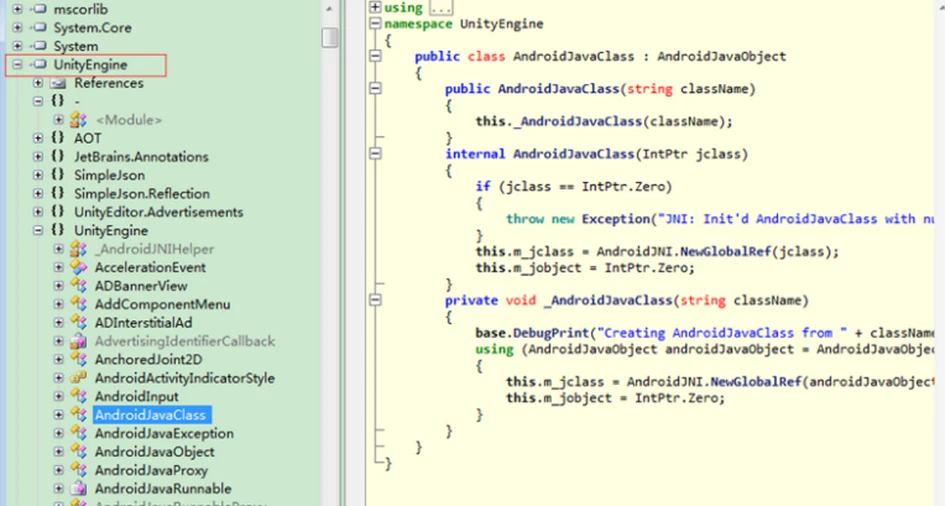This screenshot has height=506, width=945.
Task: Click the References folder icon
Action: pyautogui.click(x=57, y=83)
